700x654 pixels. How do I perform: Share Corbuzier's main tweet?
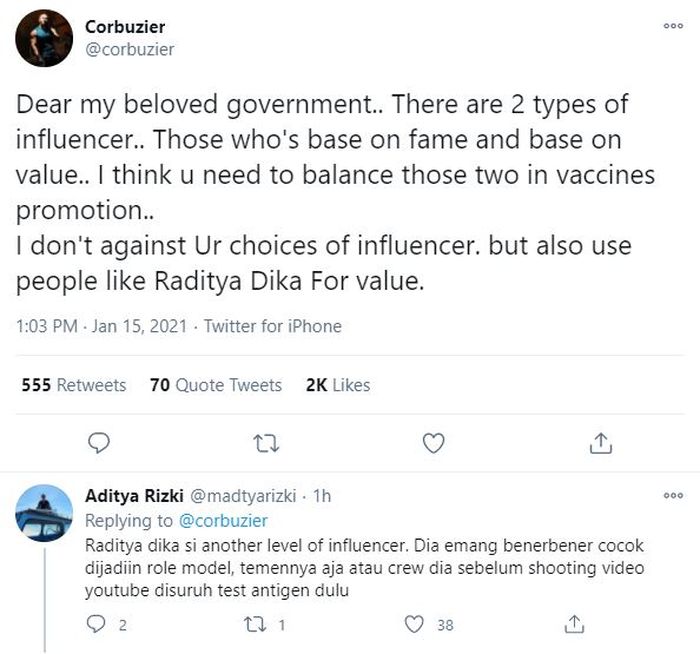pos(600,441)
